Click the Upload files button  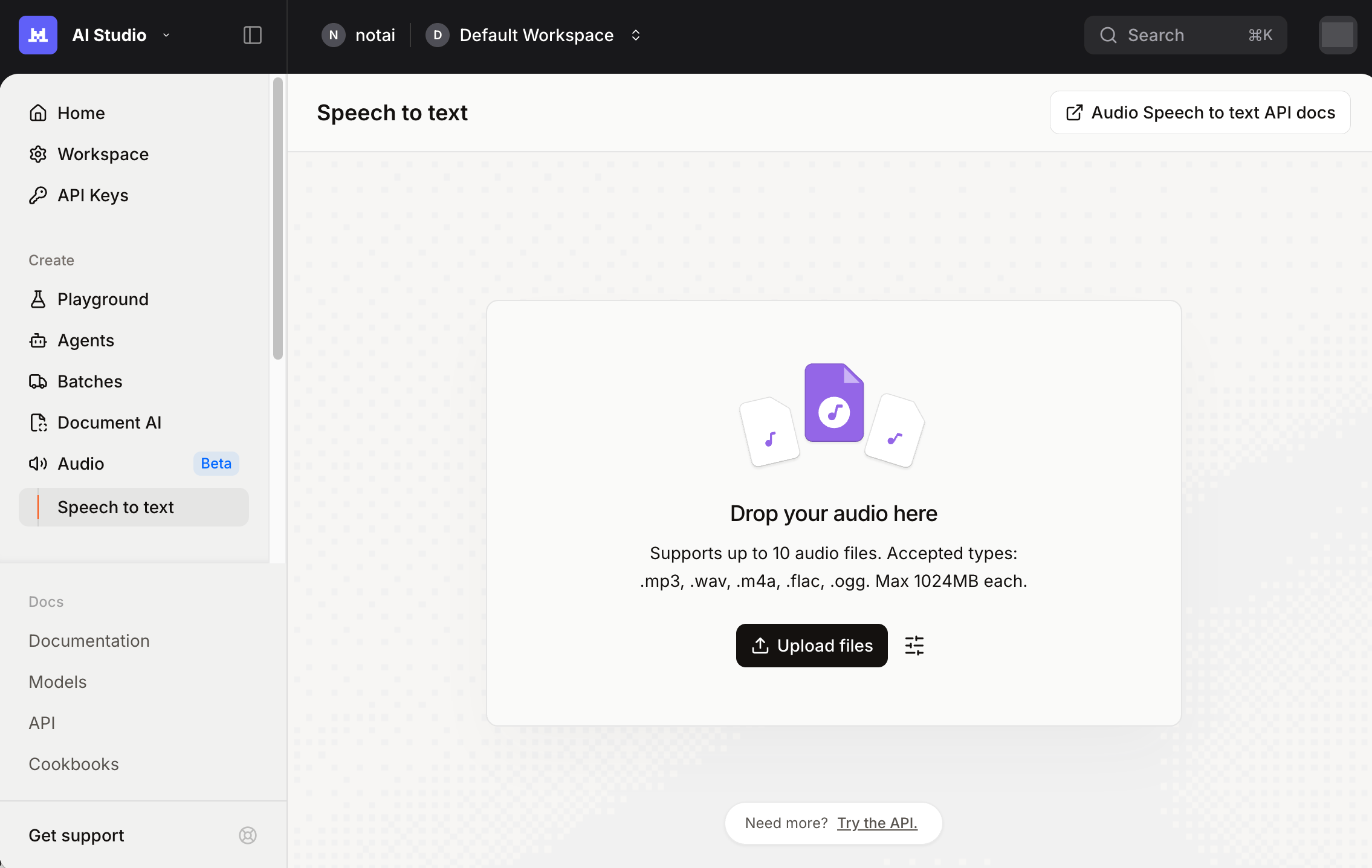811,645
